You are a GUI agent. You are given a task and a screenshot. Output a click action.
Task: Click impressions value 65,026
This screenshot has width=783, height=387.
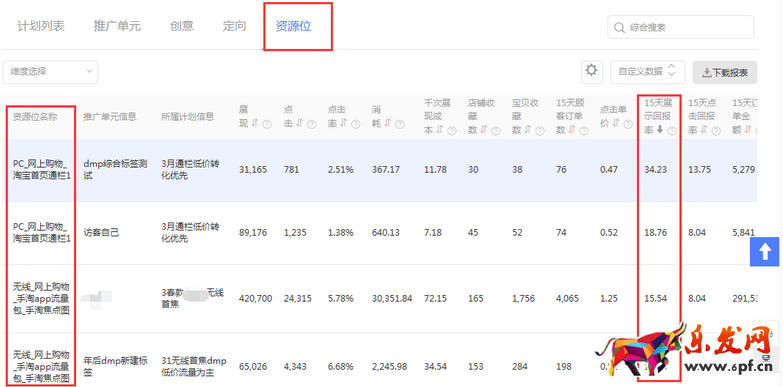253,367
